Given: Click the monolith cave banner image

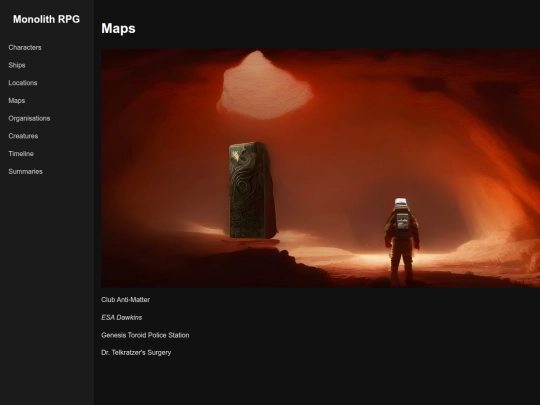Looking at the screenshot, I should (320, 168).
